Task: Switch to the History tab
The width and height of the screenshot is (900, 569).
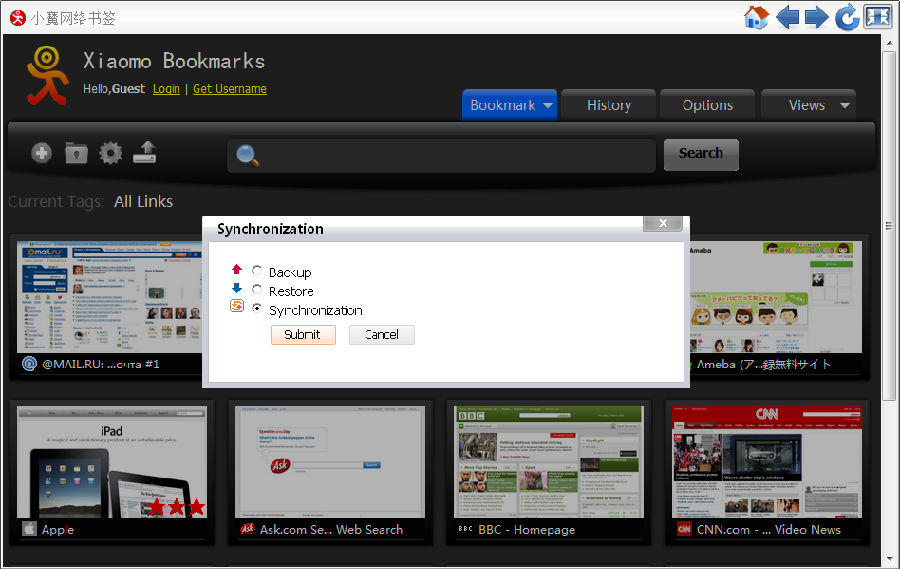Action: pos(608,105)
